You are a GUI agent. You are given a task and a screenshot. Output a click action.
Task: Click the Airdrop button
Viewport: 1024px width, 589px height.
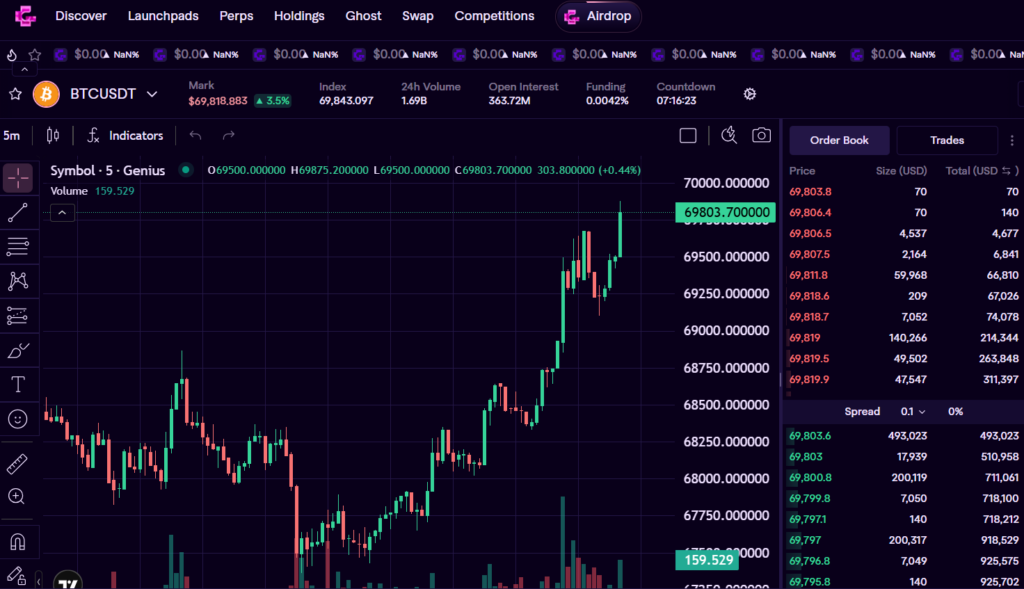(x=599, y=16)
